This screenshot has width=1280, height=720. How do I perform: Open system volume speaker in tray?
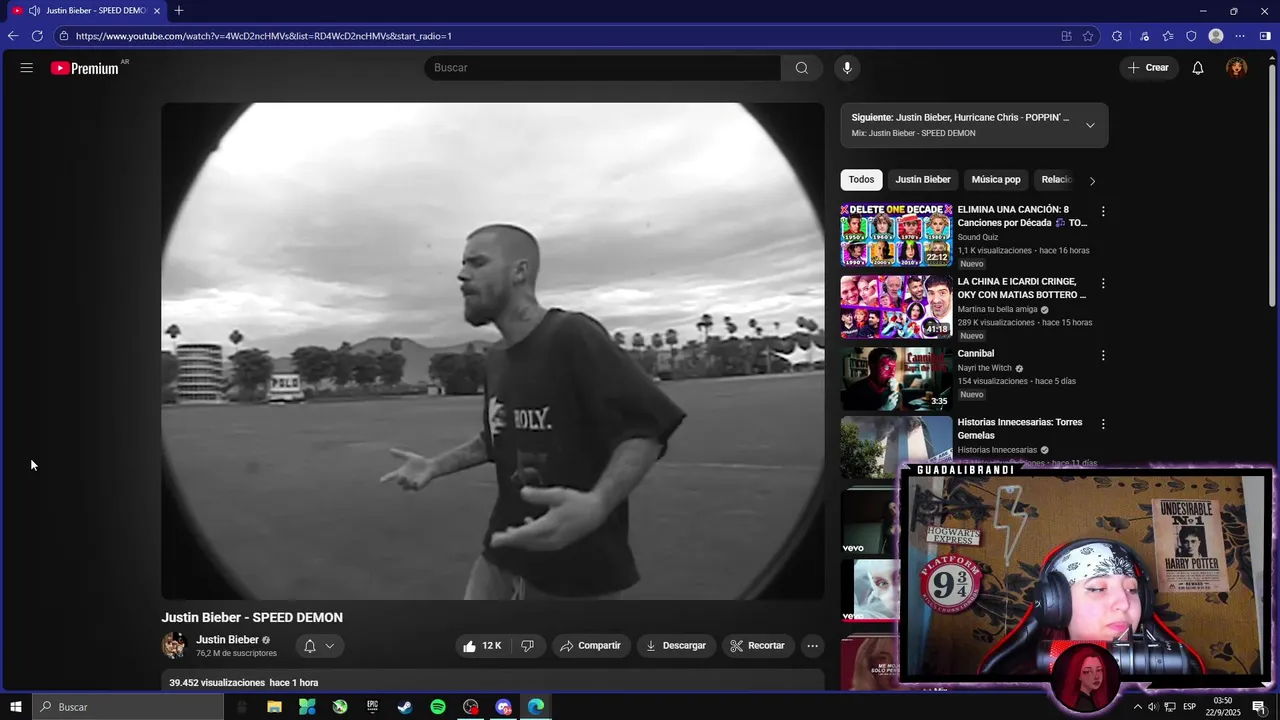tap(1152, 707)
